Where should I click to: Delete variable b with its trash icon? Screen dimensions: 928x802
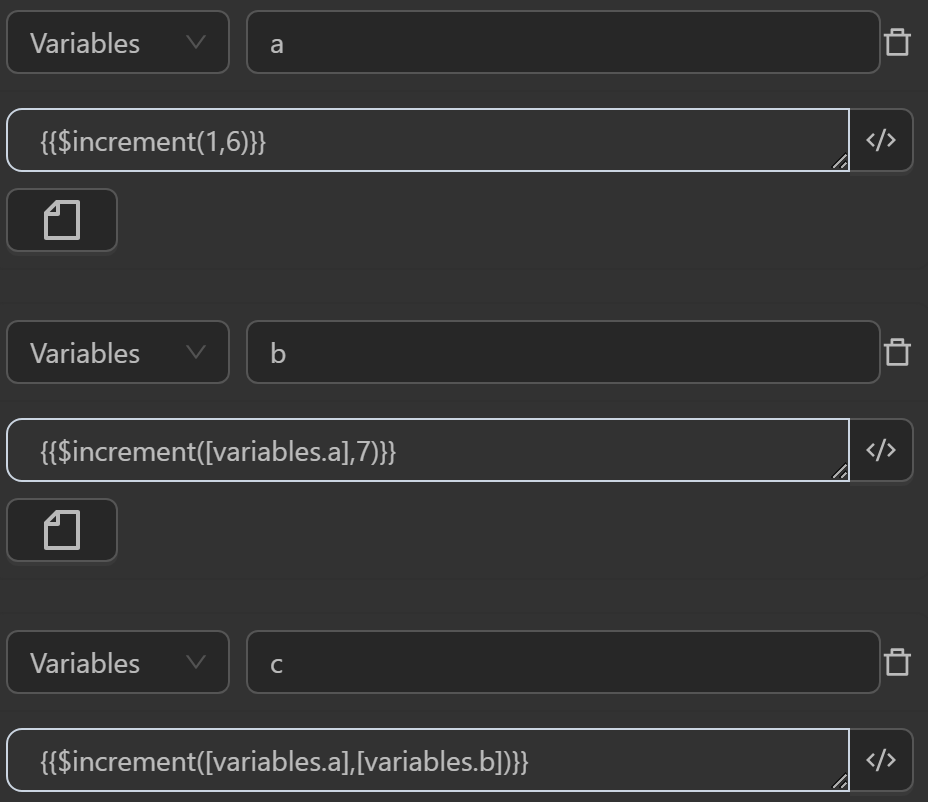coord(897,352)
